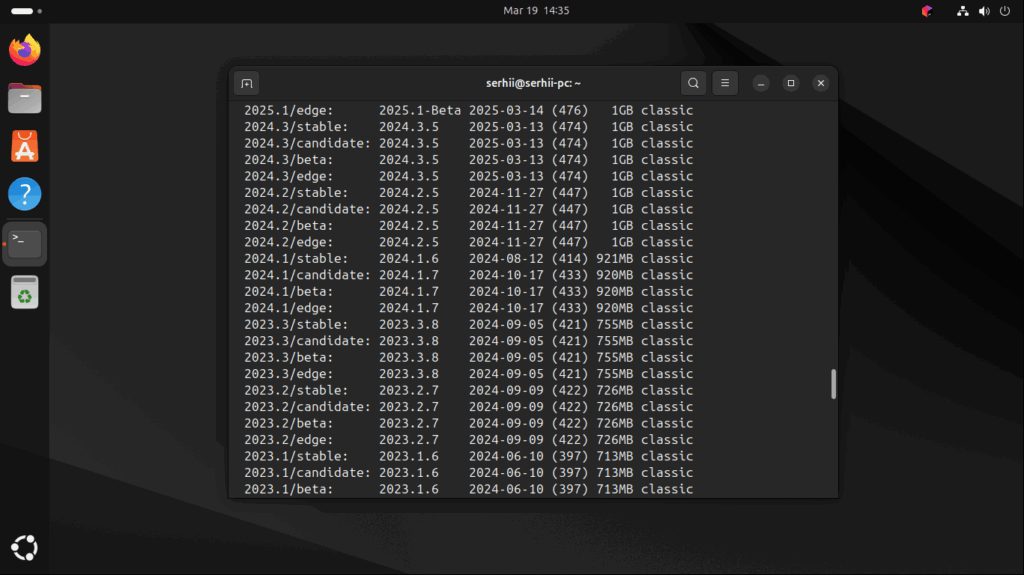This screenshot has width=1024, height=575.
Task: Click the (476) revision number
Action: (570, 110)
